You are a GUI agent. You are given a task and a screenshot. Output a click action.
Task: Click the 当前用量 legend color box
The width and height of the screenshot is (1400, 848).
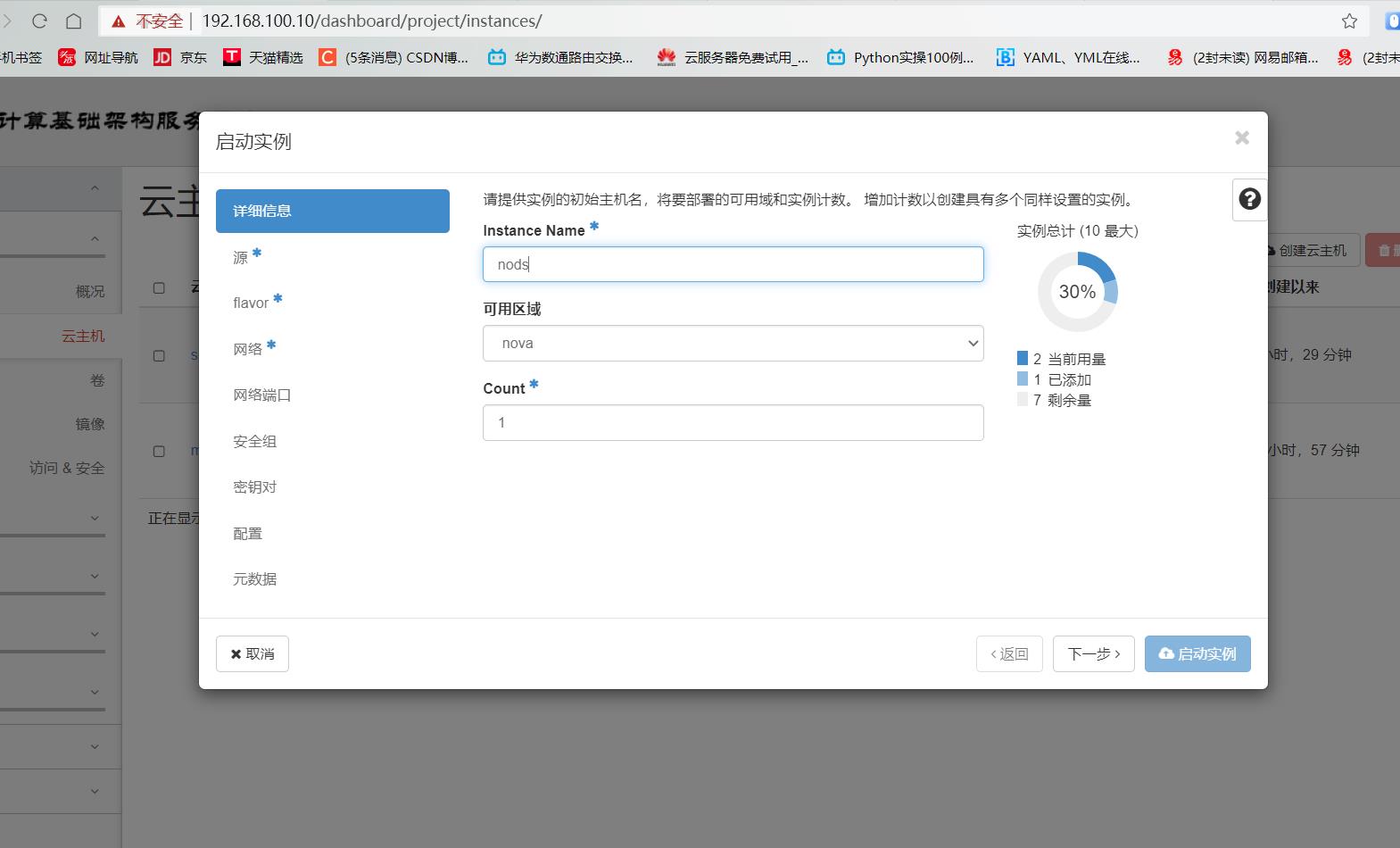[1023, 358]
